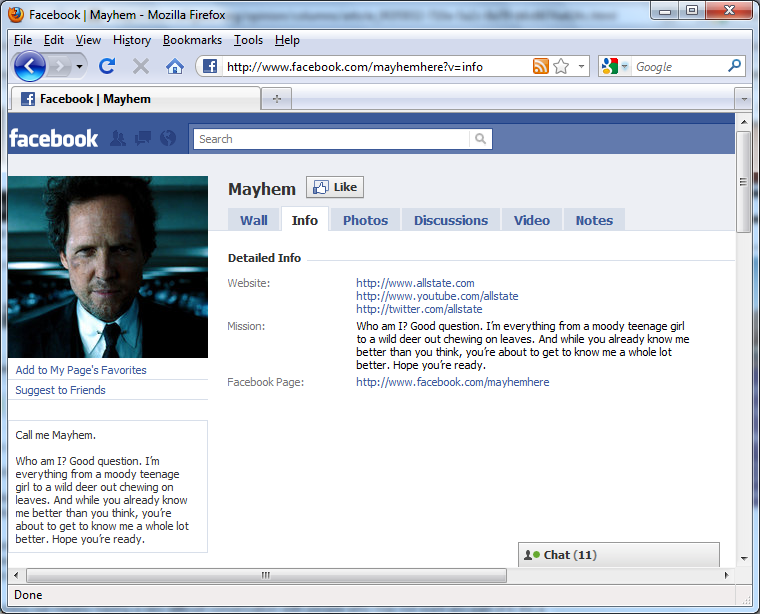Open the Facebook notifications globe icon

168,139
